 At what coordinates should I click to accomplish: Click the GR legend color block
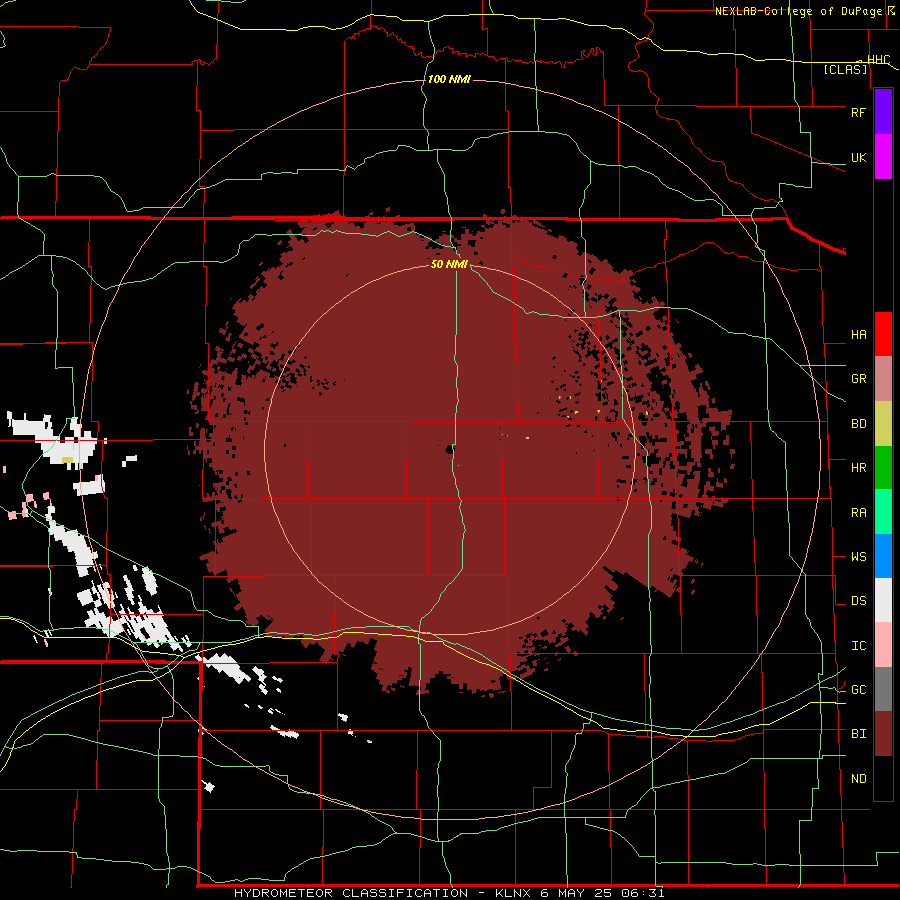883,378
